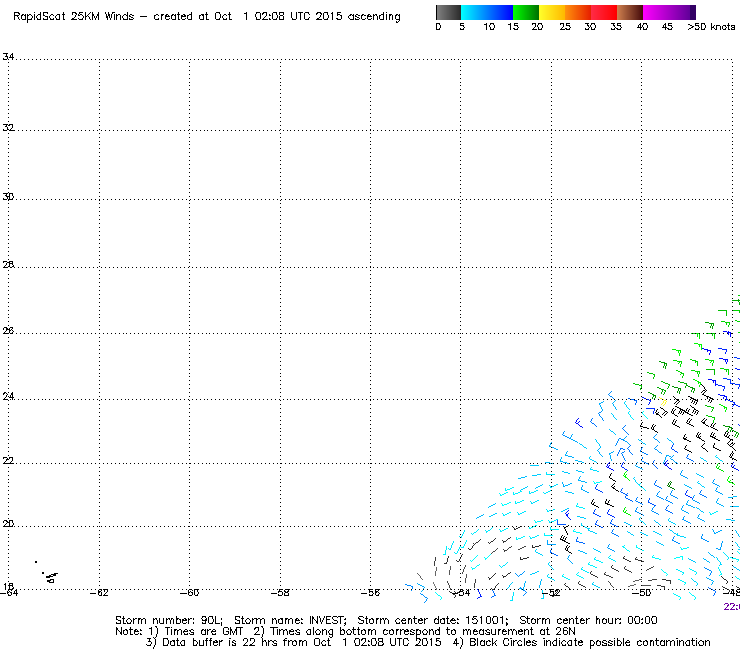Click the latitude label '34'
The height and width of the screenshot is (650, 740).
point(8,57)
